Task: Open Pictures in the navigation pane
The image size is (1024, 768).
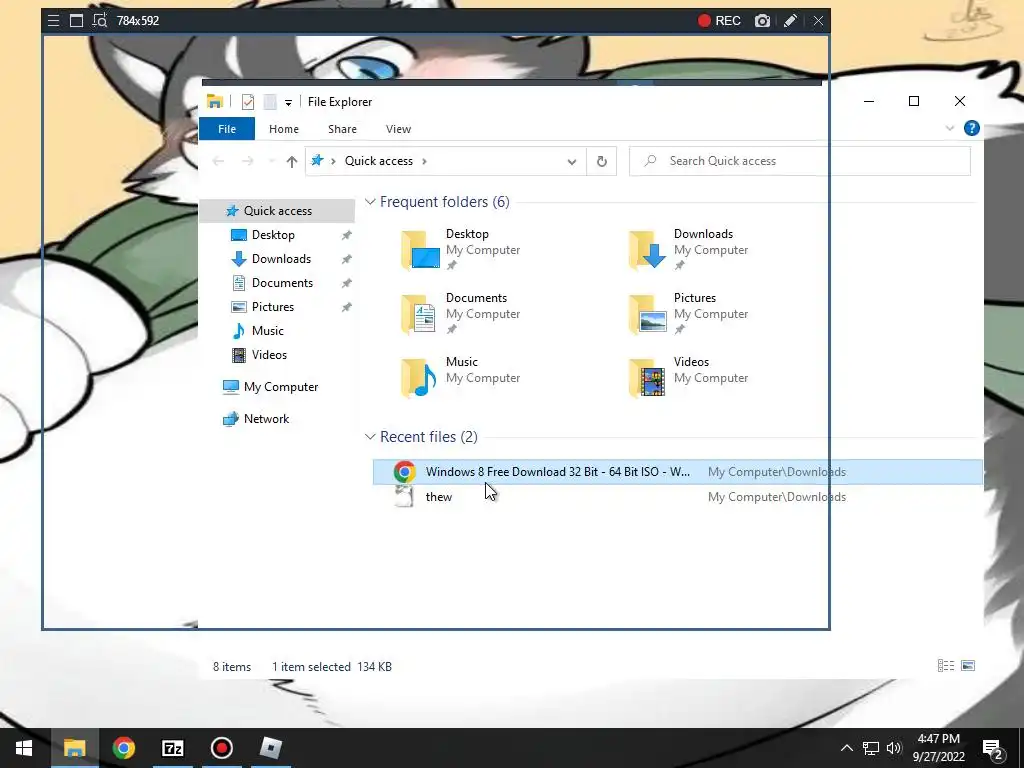Action: 272,307
